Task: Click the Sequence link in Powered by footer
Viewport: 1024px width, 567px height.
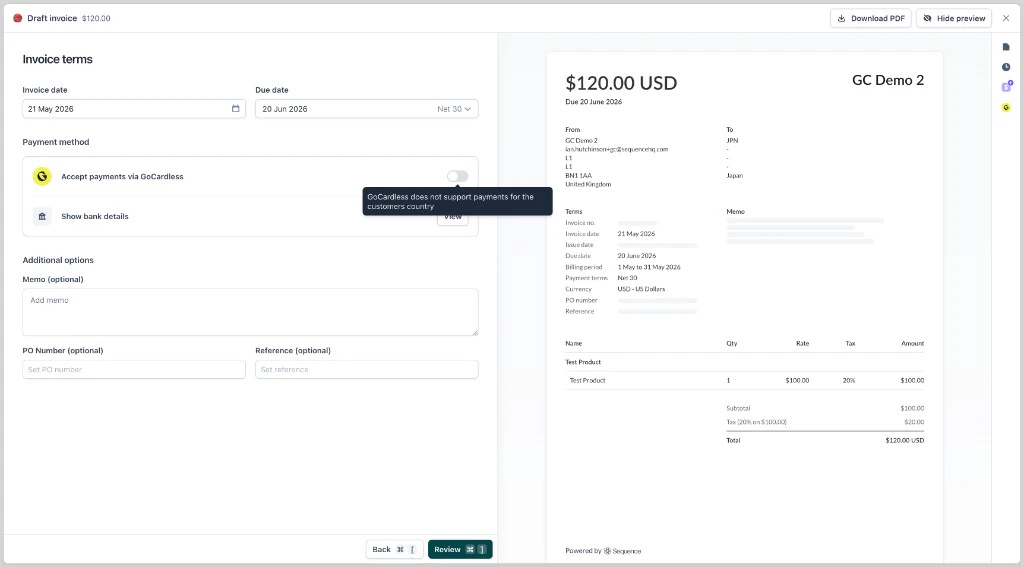Action: click(x=622, y=551)
